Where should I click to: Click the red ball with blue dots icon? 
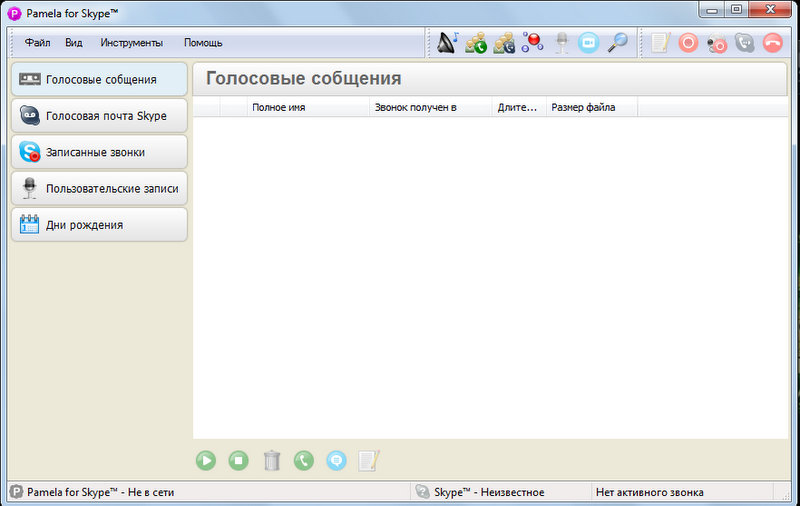(532, 42)
